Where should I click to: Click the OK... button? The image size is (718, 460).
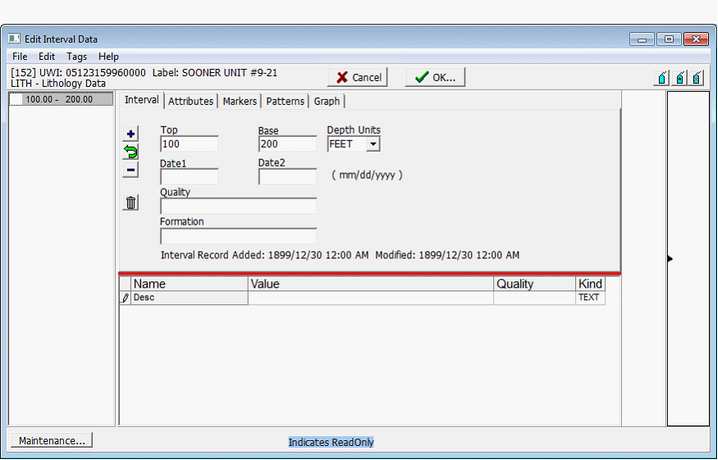[x=435, y=77]
